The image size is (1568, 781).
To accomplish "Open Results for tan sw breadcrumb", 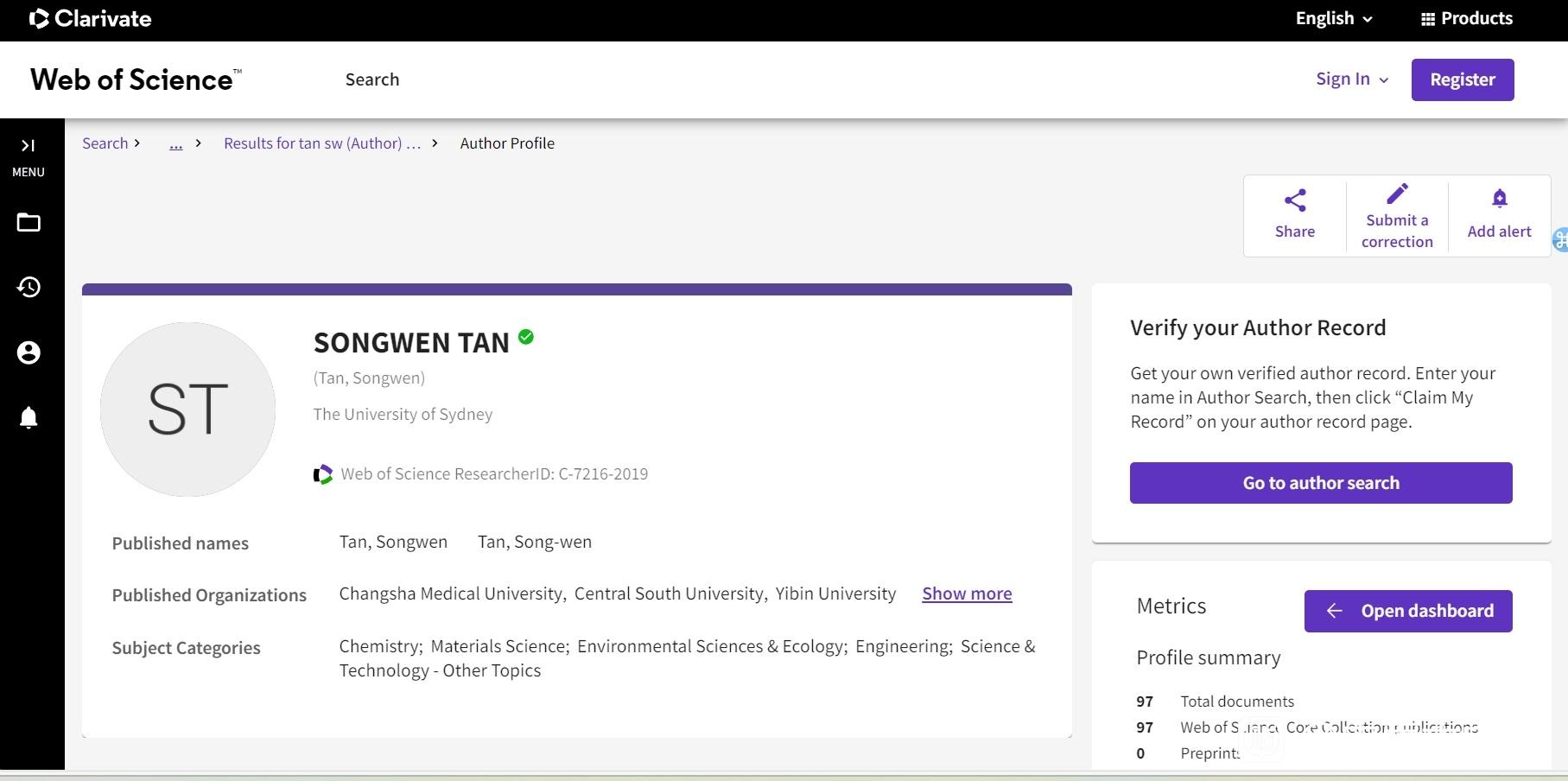I will coord(322,143).
